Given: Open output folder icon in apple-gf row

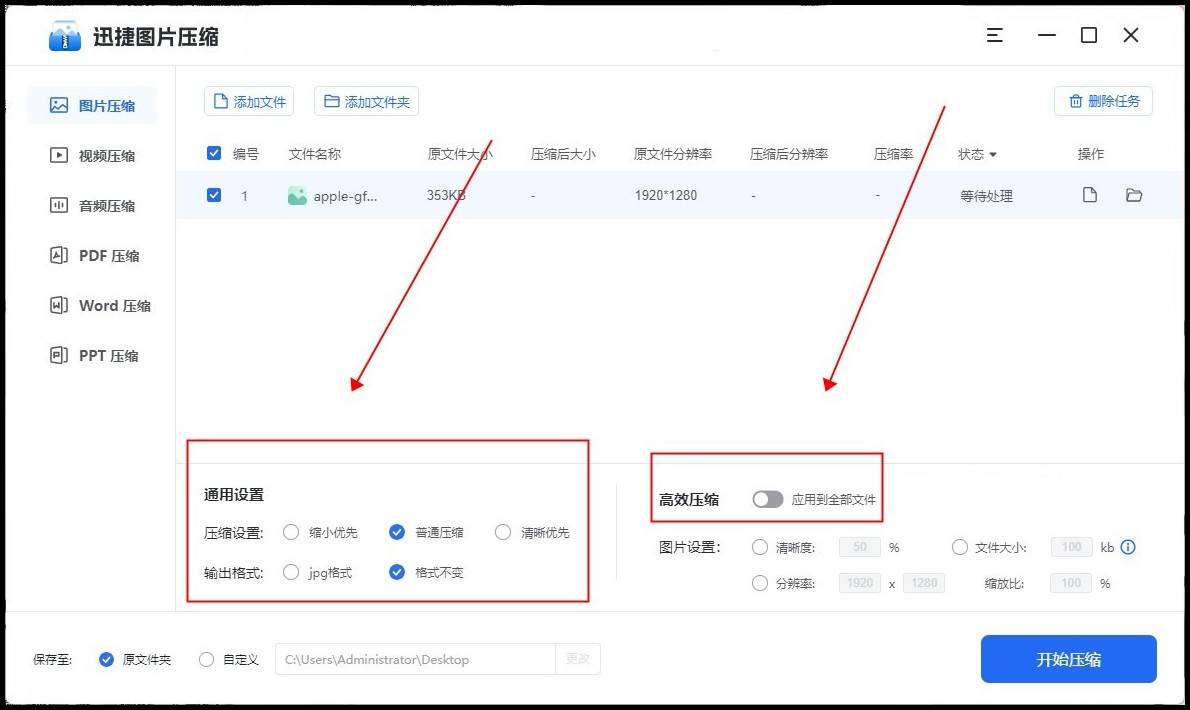Looking at the screenshot, I should 1134,195.
